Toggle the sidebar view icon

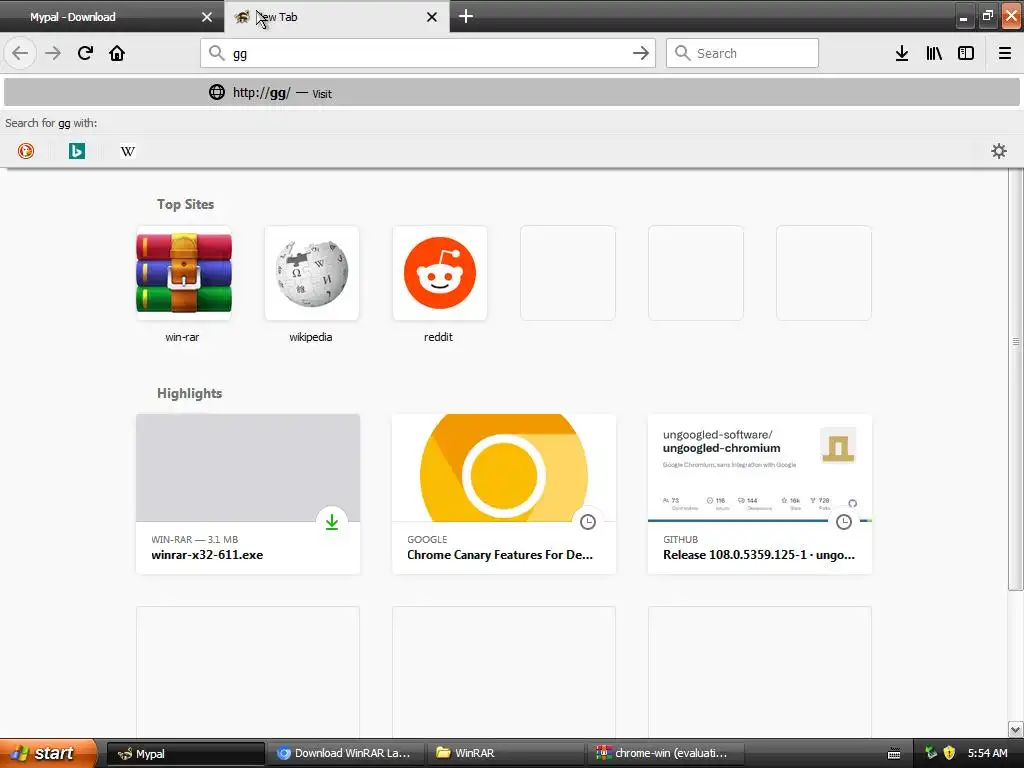(966, 53)
